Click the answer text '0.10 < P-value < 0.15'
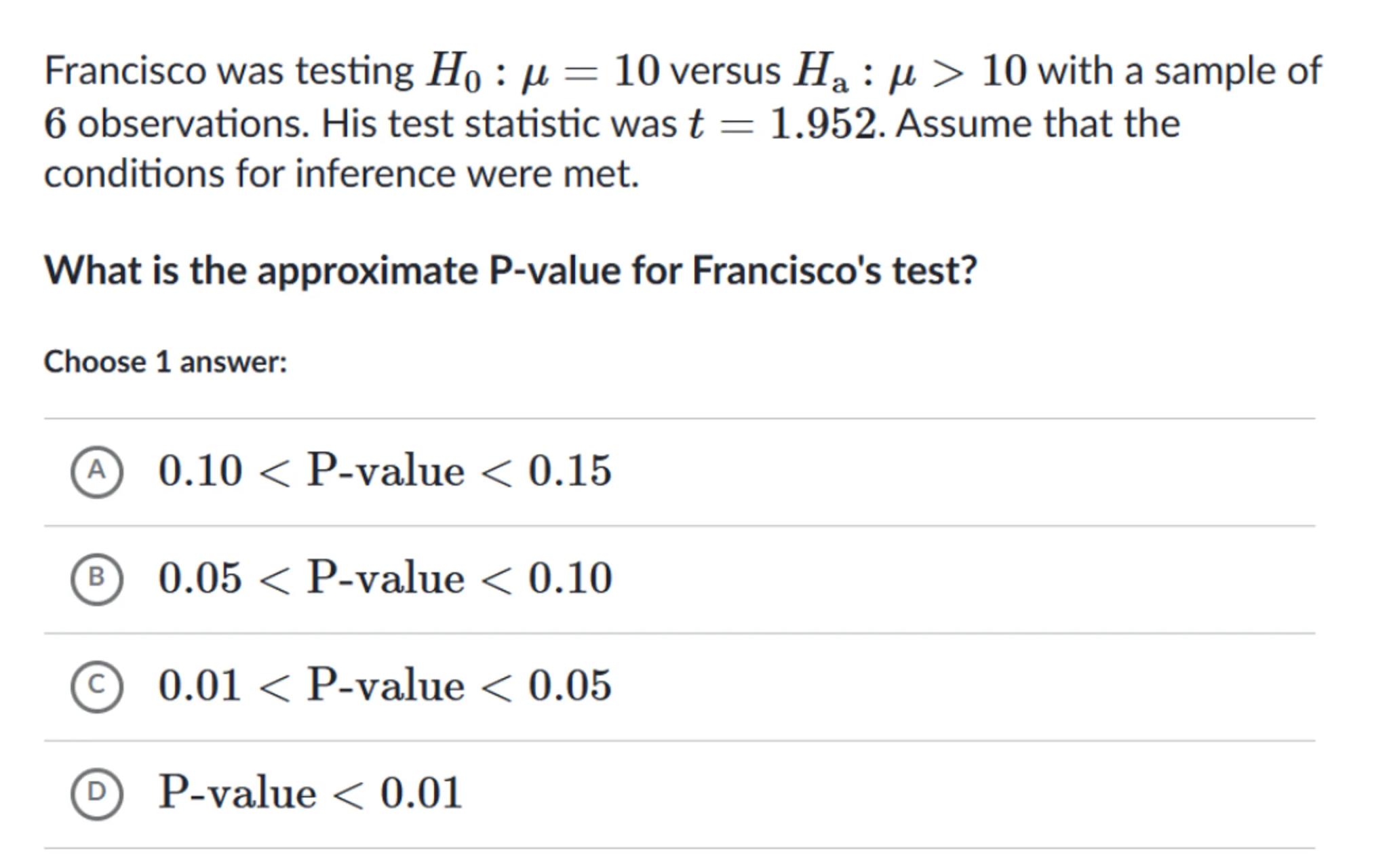This screenshot has width=1389, height=868. [x=385, y=471]
